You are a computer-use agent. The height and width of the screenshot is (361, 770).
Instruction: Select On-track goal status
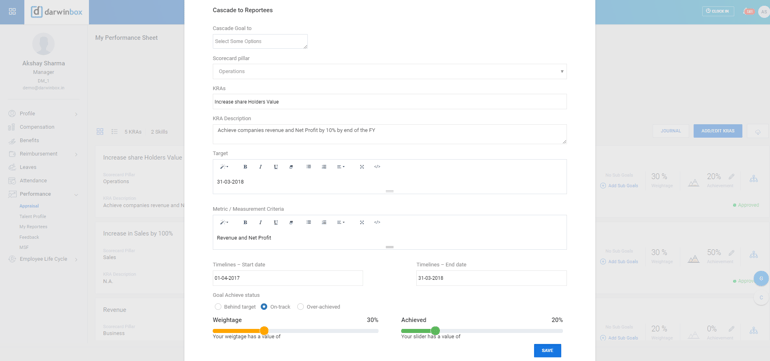[264, 306]
